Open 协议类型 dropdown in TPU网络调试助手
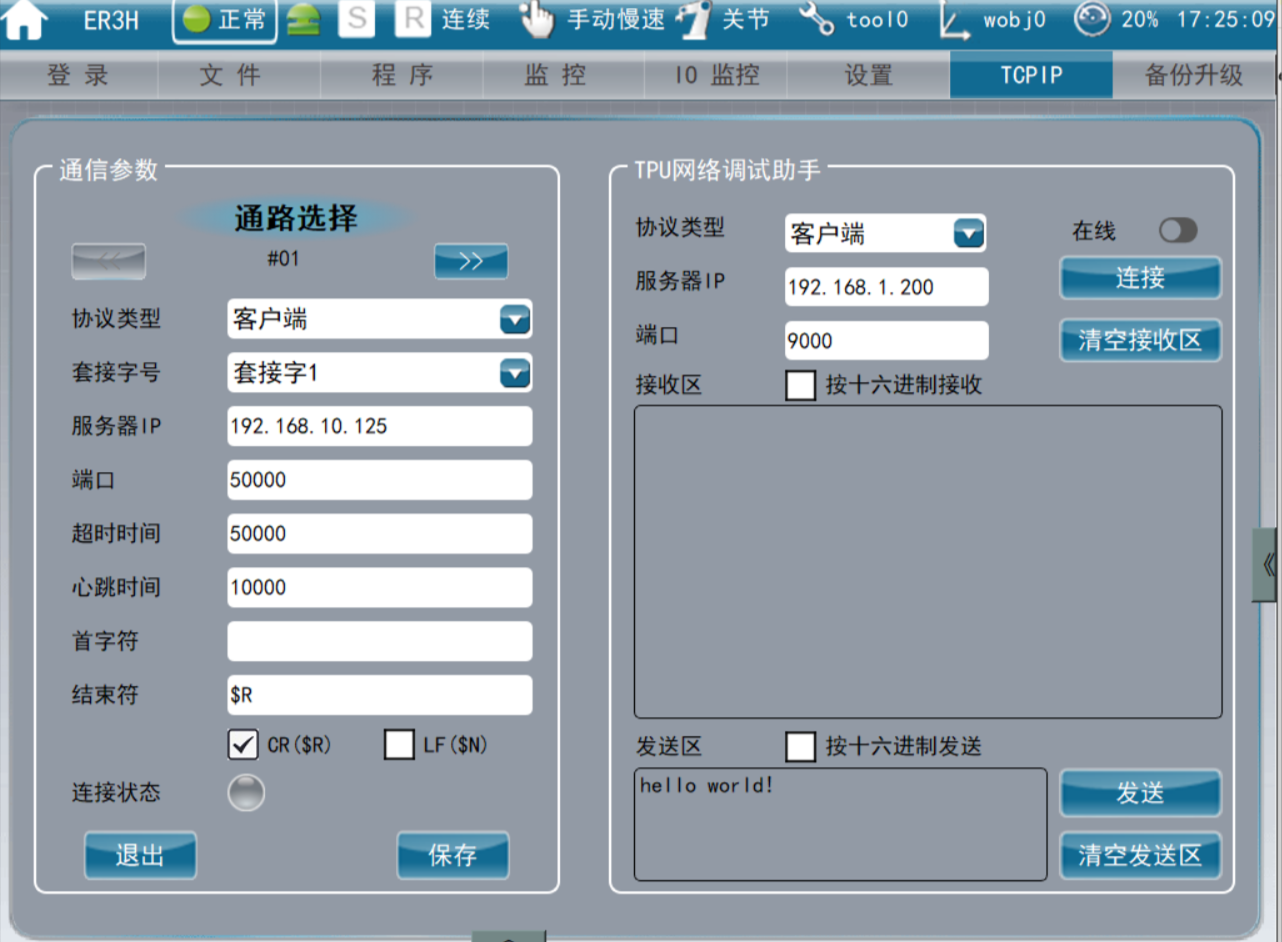 click(886, 233)
